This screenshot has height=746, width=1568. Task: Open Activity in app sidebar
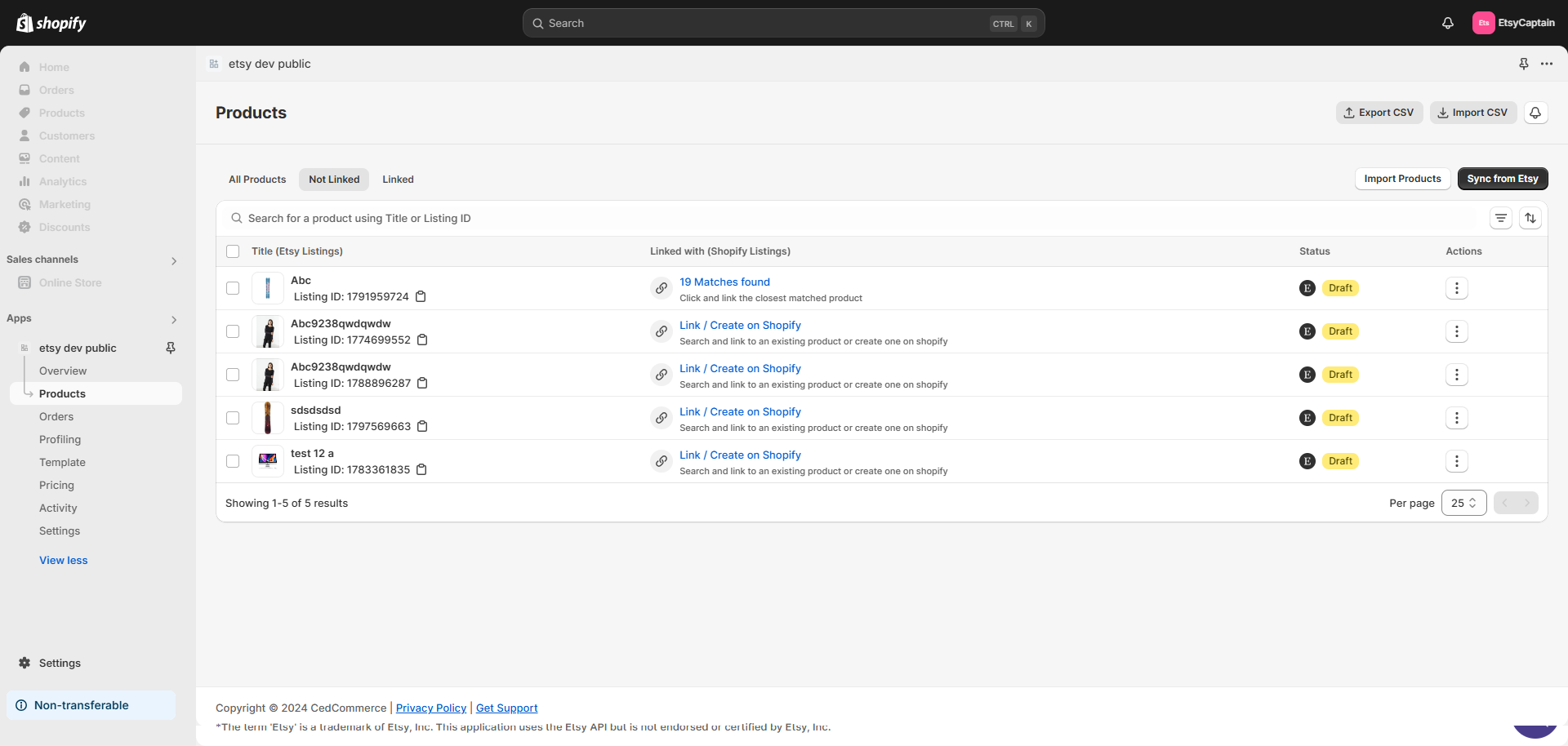pyautogui.click(x=58, y=508)
